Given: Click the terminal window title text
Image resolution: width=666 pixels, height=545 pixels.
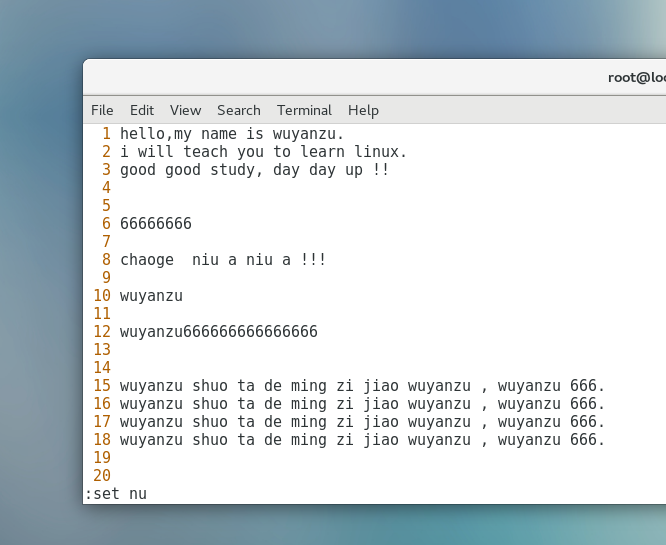Looking at the screenshot, I should click(x=636, y=77).
